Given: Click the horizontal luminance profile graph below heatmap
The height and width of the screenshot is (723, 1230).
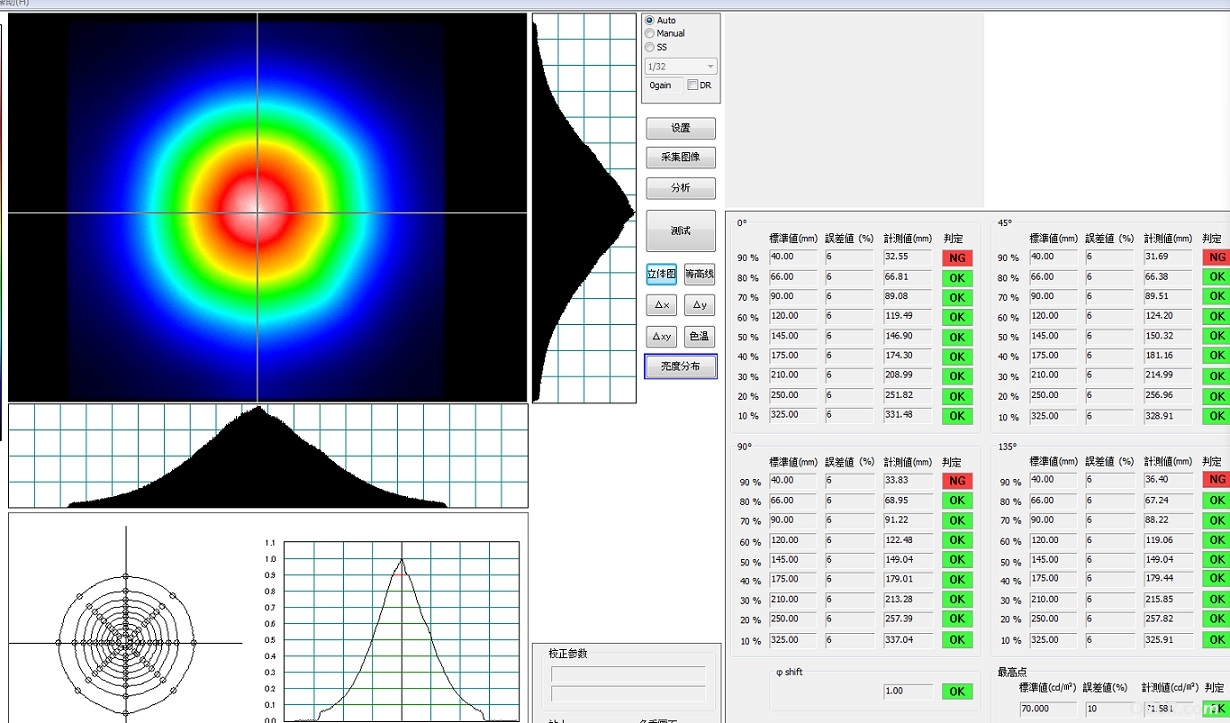Looking at the screenshot, I should coord(268,456).
